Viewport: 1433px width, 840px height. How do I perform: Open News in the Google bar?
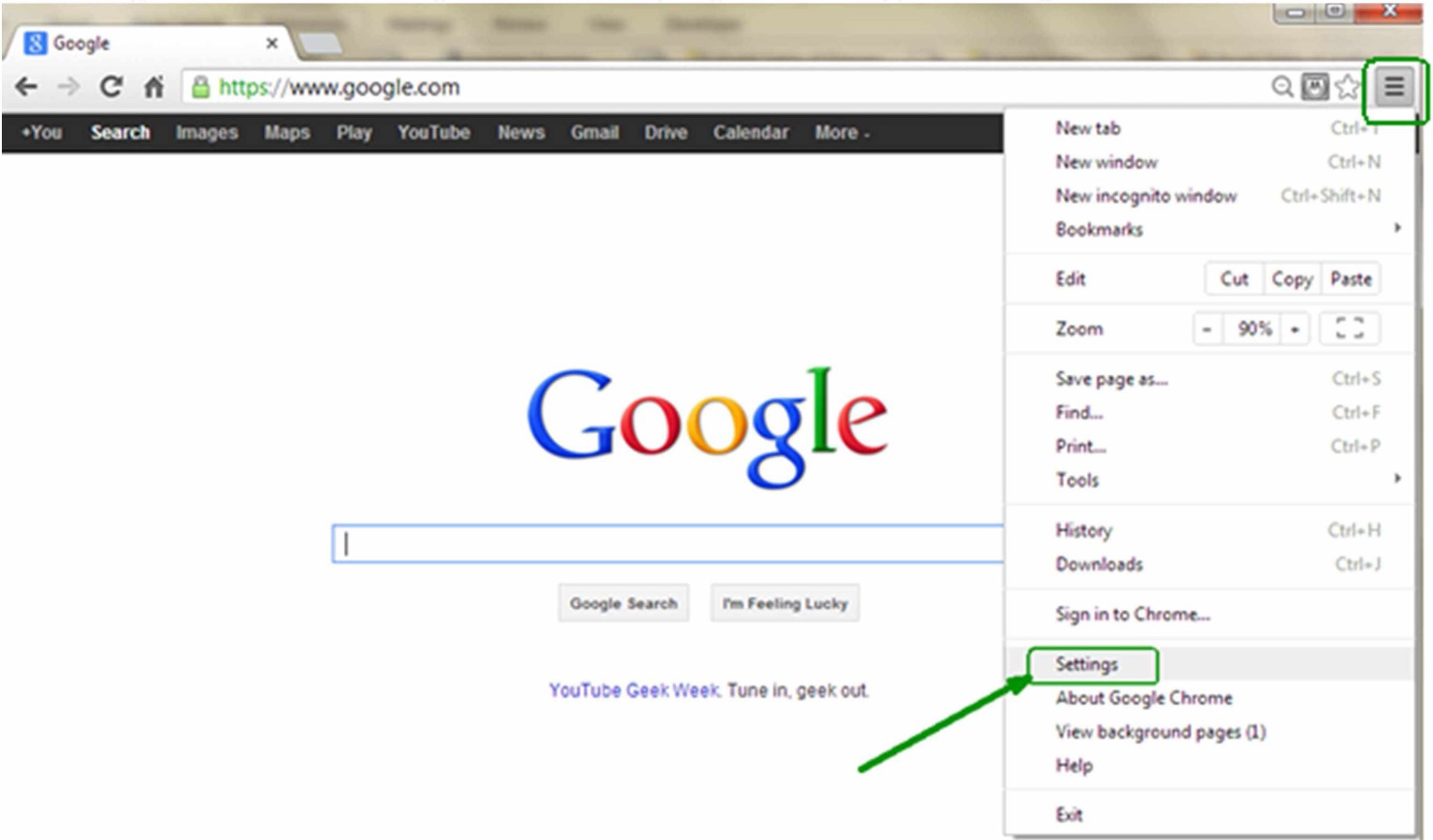pos(521,133)
